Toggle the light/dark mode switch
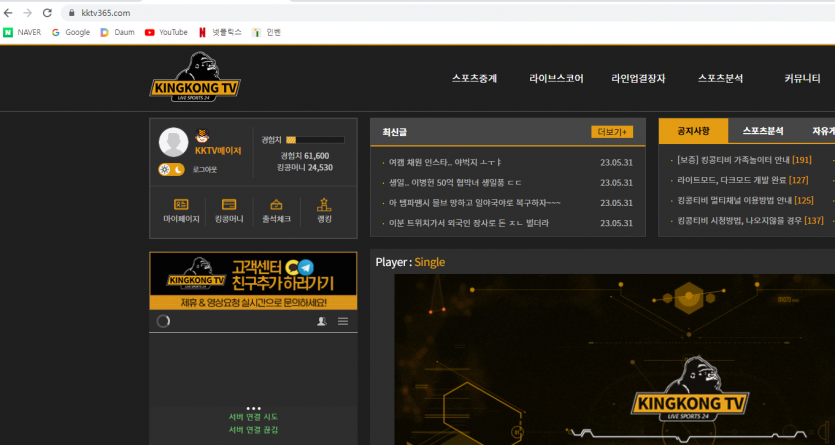The image size is (835, 445). [x=171, y=170]
